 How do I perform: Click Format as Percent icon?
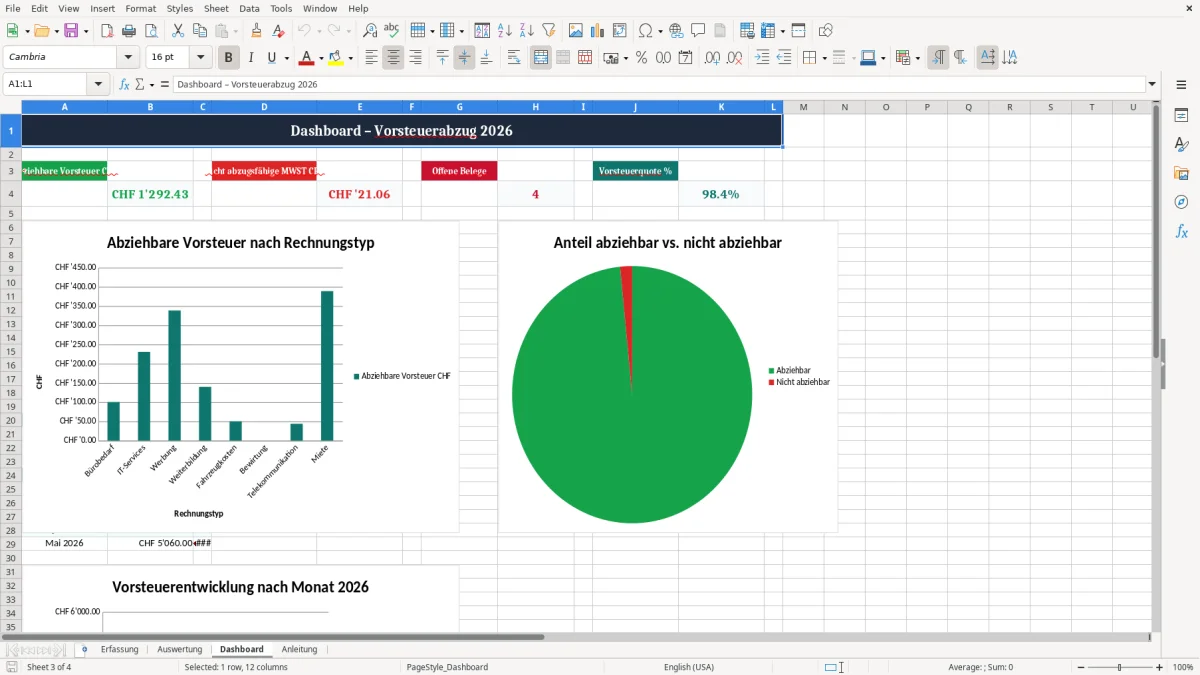pyautogui.click(x=642, y=58)
